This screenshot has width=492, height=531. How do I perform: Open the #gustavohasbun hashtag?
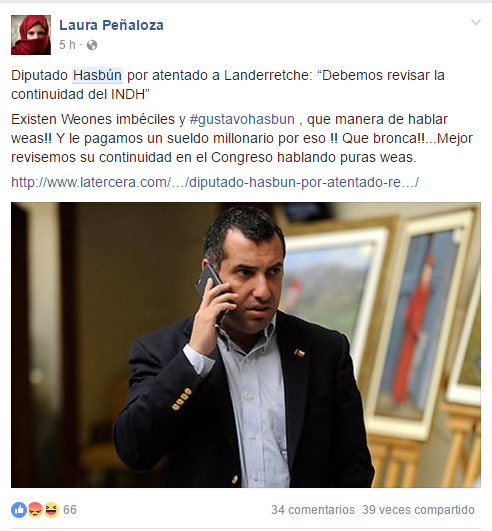pyautogui.click(x=242, y=119)
